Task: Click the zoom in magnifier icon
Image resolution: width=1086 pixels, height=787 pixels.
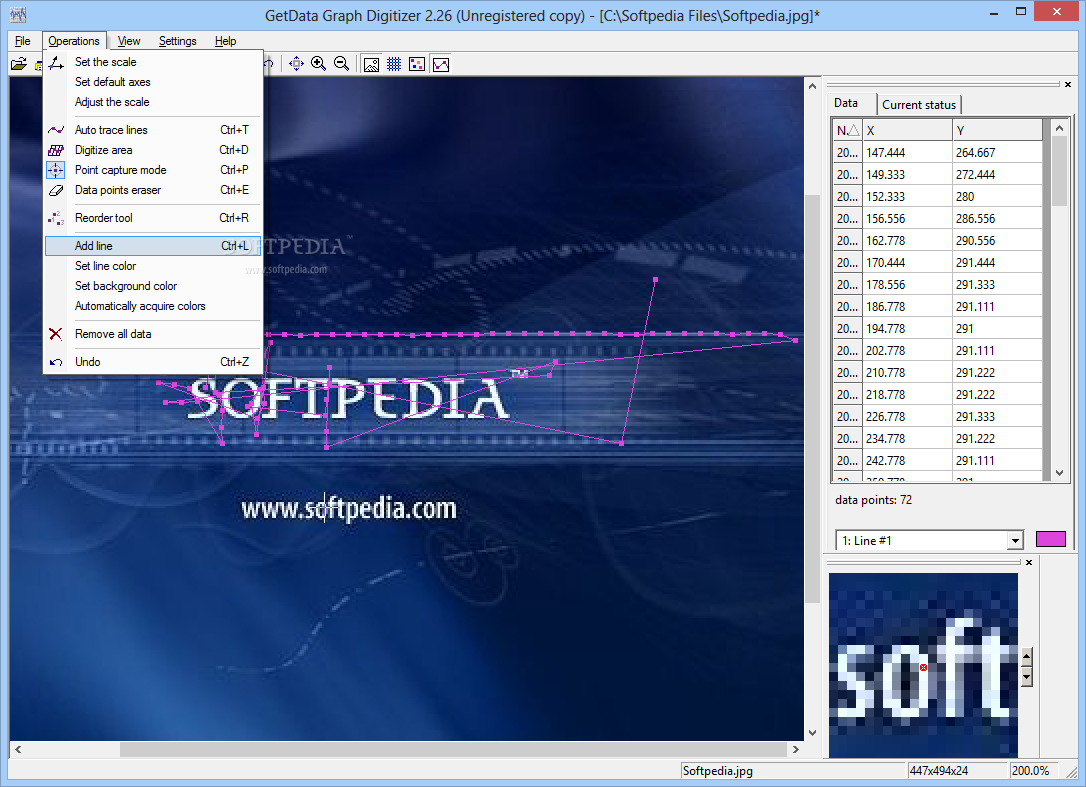Action: [x=319, y=64]
